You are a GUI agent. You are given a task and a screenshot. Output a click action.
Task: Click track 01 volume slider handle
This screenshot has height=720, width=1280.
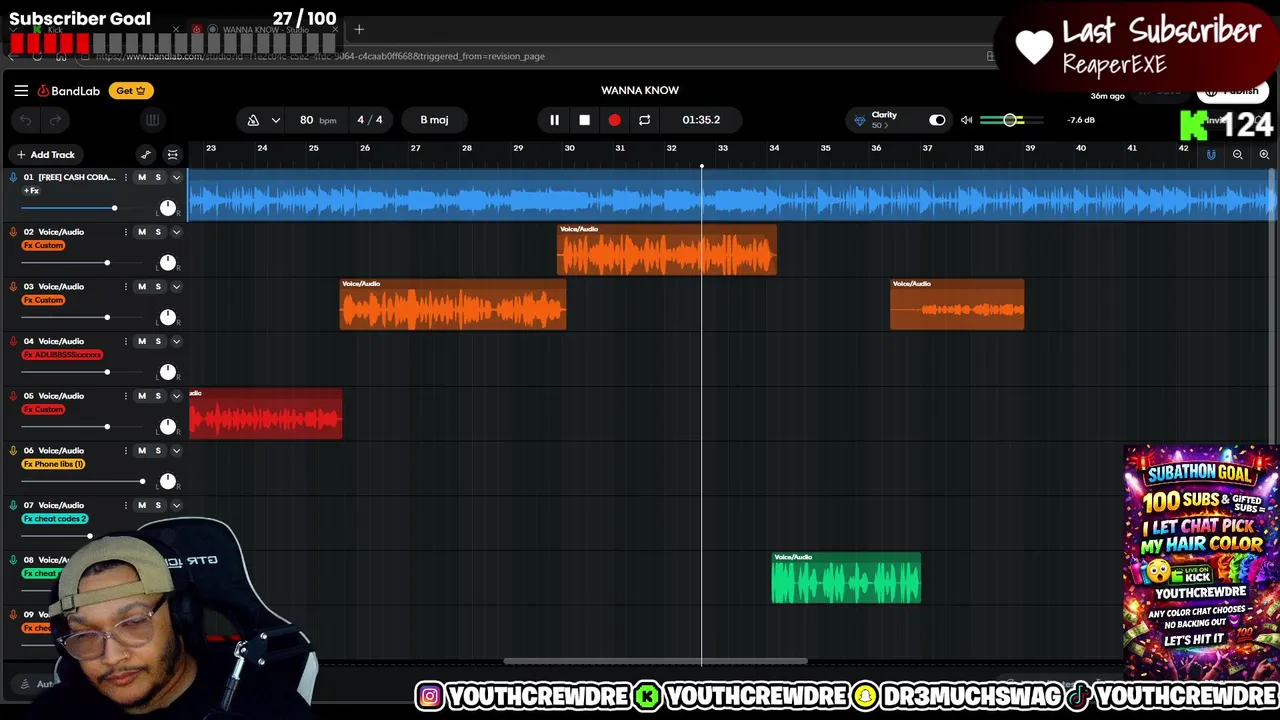point(114,208)
